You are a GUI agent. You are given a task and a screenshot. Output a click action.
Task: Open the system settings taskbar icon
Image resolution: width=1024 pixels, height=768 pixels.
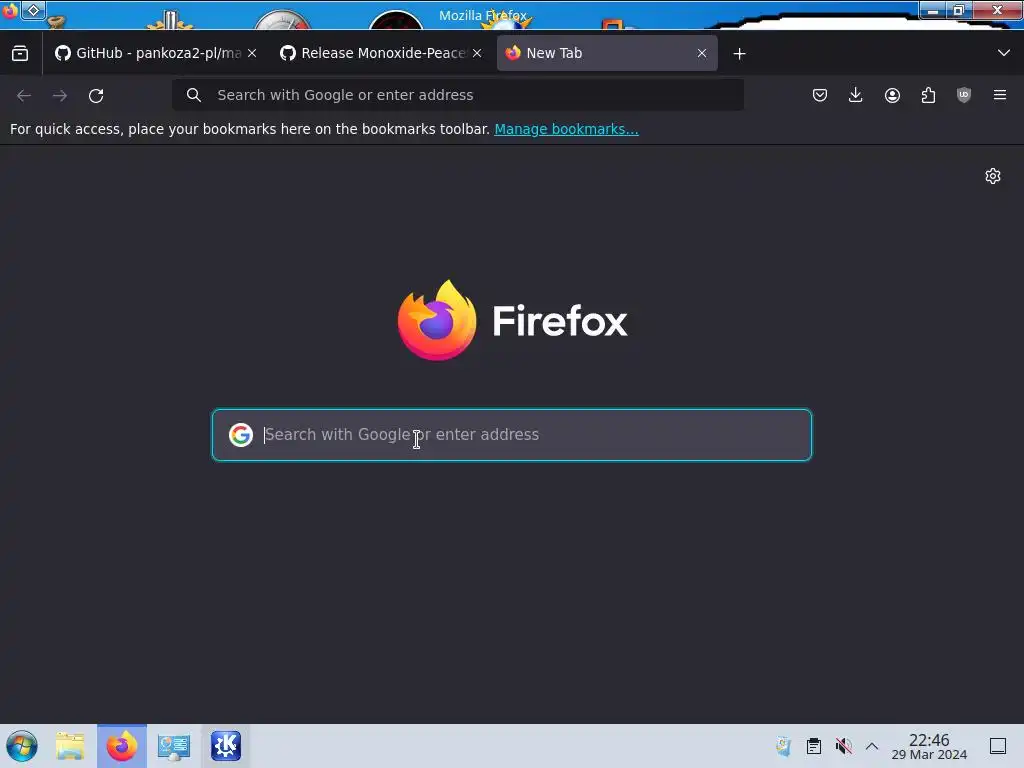pyautogui.click(x=174, y=746)
